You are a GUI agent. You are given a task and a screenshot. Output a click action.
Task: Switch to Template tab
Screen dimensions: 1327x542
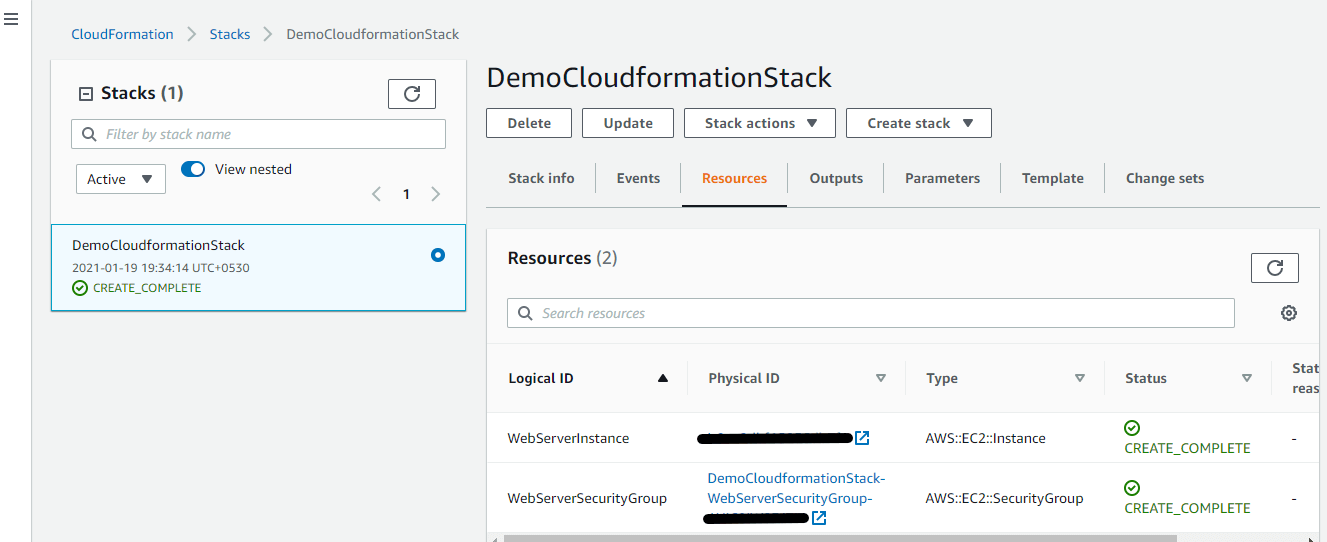[1052, 178]
